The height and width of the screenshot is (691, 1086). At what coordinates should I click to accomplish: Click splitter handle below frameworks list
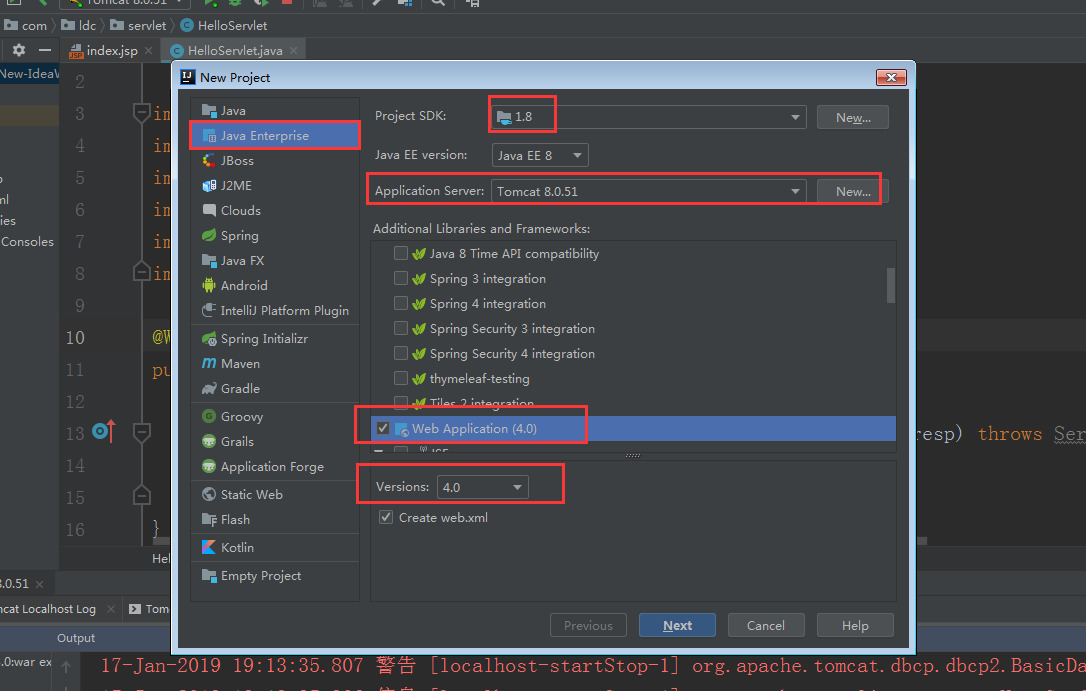point(633,456)
